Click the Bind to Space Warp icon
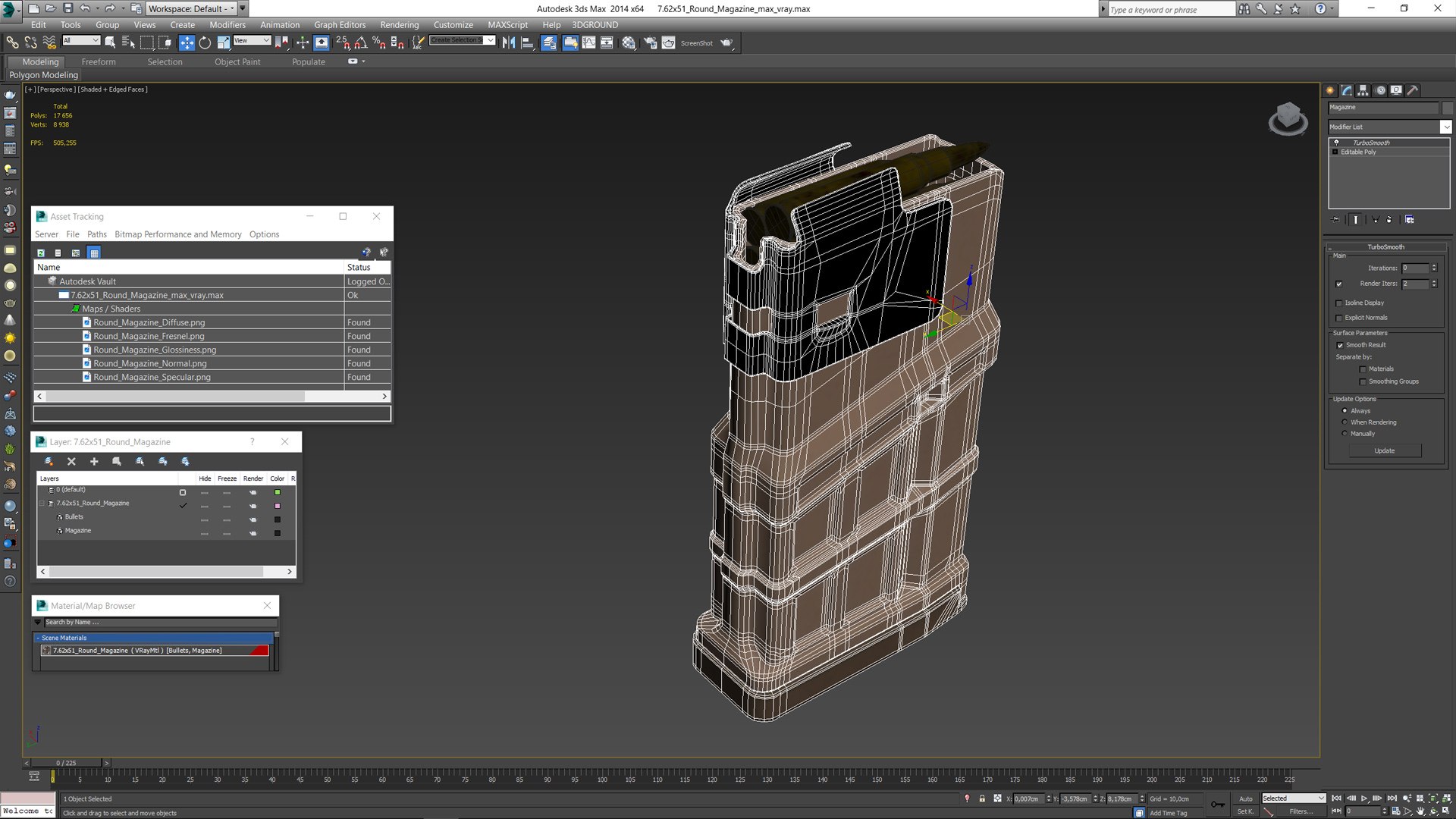1456x819 pixels. tap(49, 43)
